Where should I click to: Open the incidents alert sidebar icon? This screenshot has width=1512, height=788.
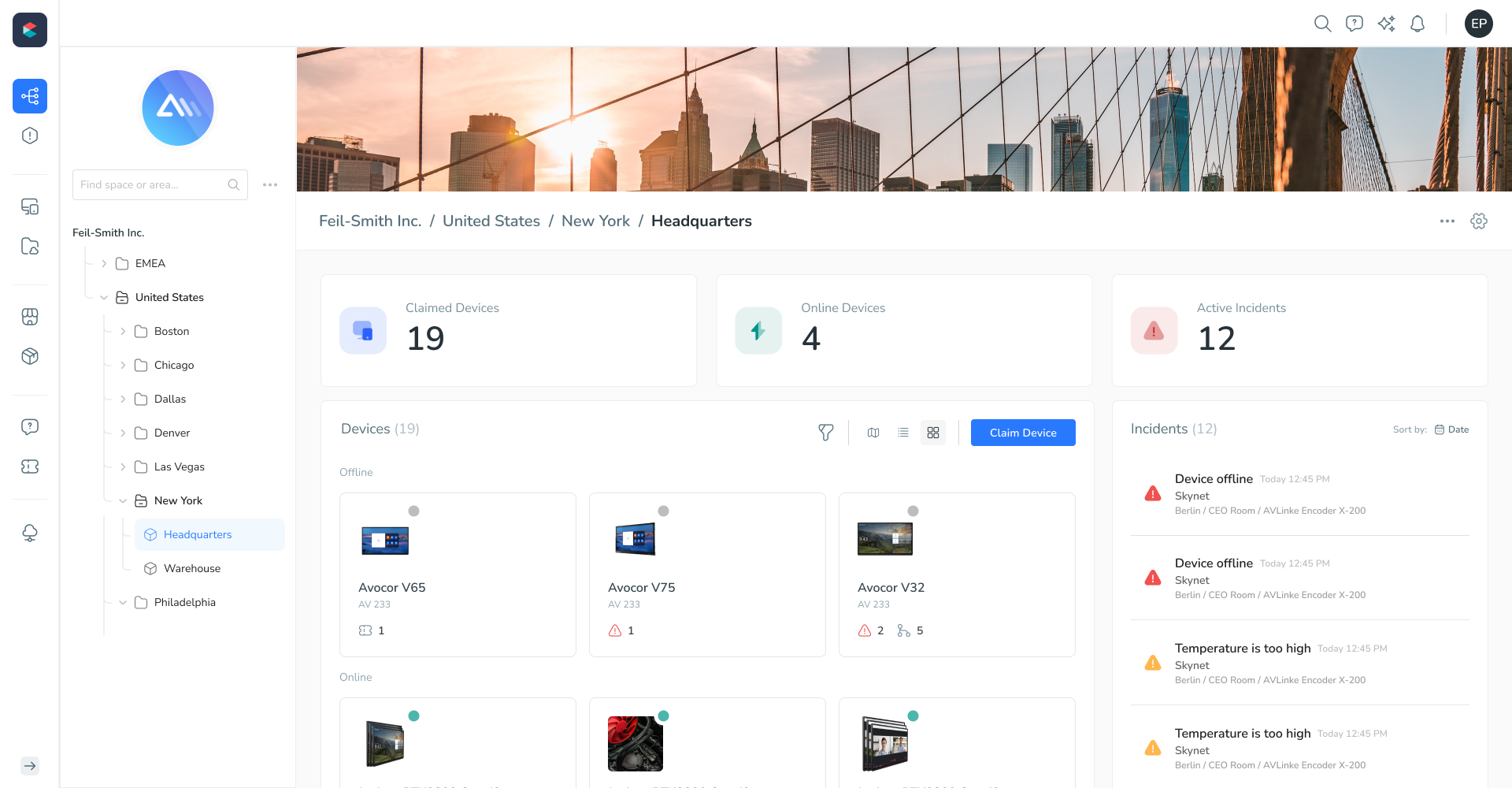point(30,136)
